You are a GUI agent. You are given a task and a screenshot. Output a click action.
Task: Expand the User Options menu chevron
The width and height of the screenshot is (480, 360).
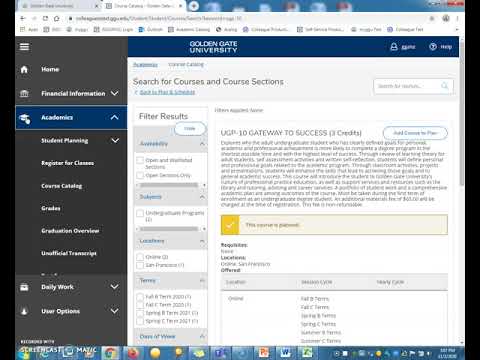click(x=114, y=311)
